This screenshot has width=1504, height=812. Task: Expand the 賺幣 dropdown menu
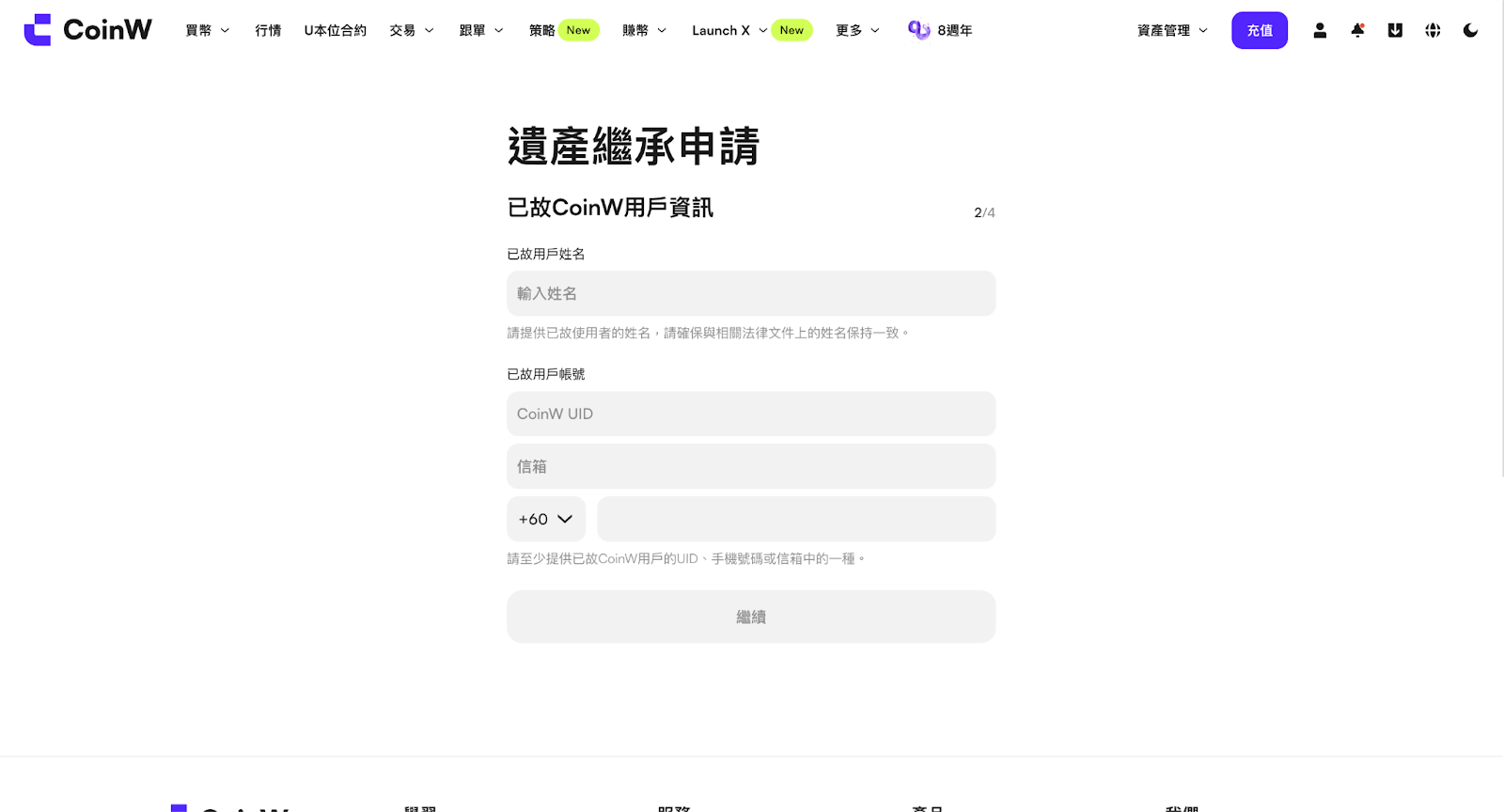coord(645,30)
